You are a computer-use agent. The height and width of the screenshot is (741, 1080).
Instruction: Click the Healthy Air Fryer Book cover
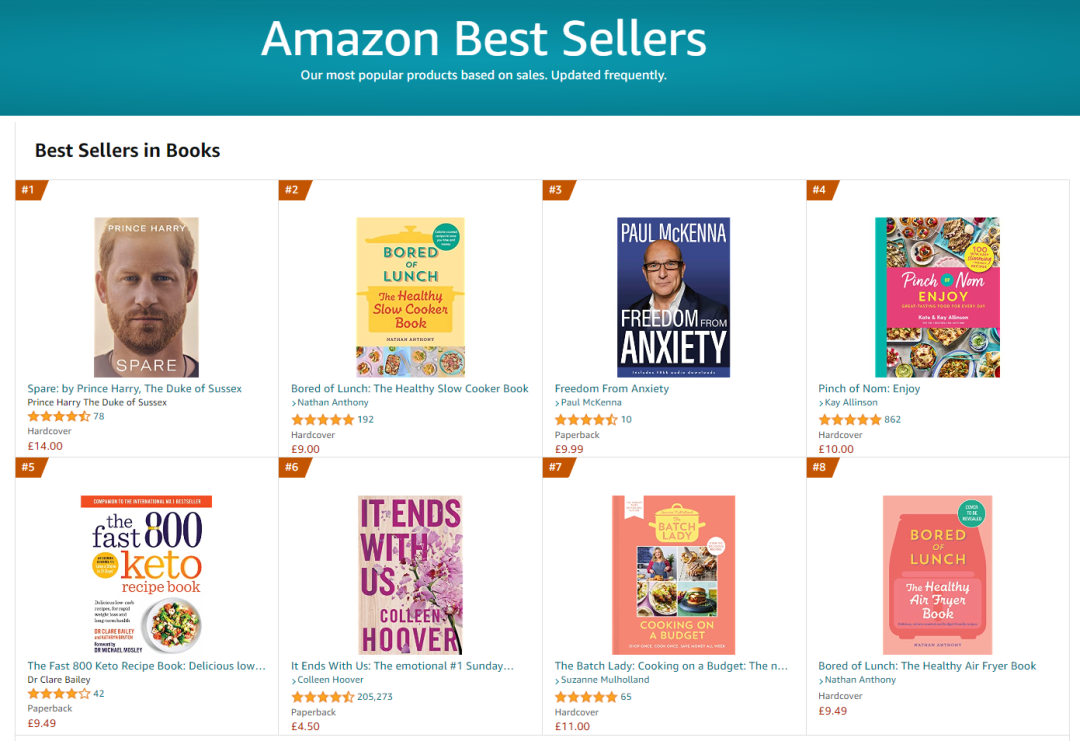[x=937, y=575]
